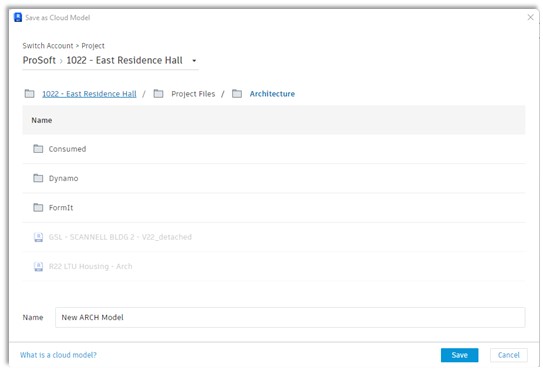Screen dimensions: 543x370
Task: Sort by the Name column header
Action: pyautogui.click(x=42, y=120)
